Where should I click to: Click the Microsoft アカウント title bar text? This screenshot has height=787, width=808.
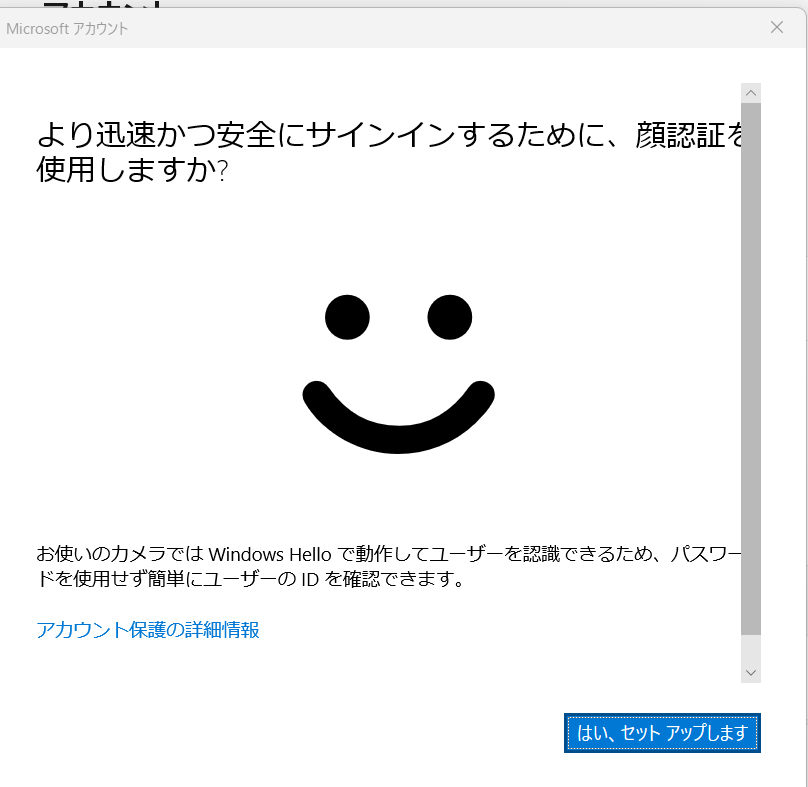tap(67, 28)
